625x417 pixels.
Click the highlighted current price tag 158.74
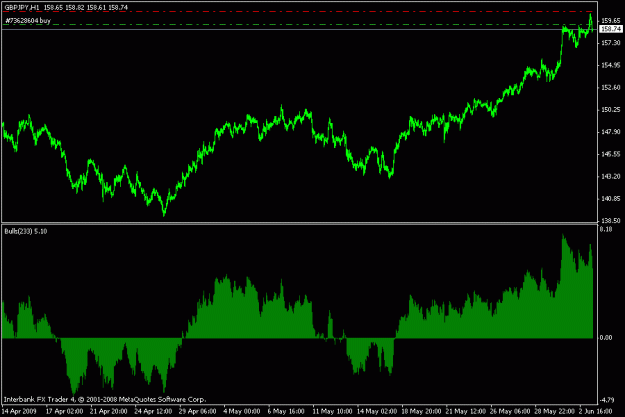[x=611, y=29]
